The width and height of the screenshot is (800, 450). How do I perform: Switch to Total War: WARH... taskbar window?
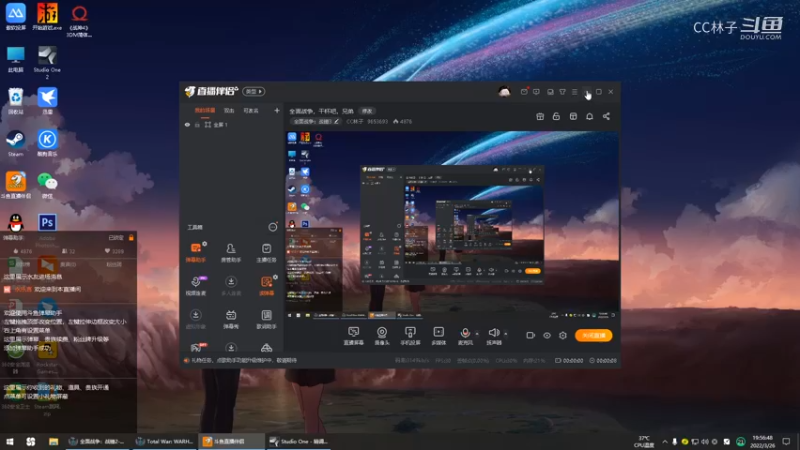pos(164,441)
